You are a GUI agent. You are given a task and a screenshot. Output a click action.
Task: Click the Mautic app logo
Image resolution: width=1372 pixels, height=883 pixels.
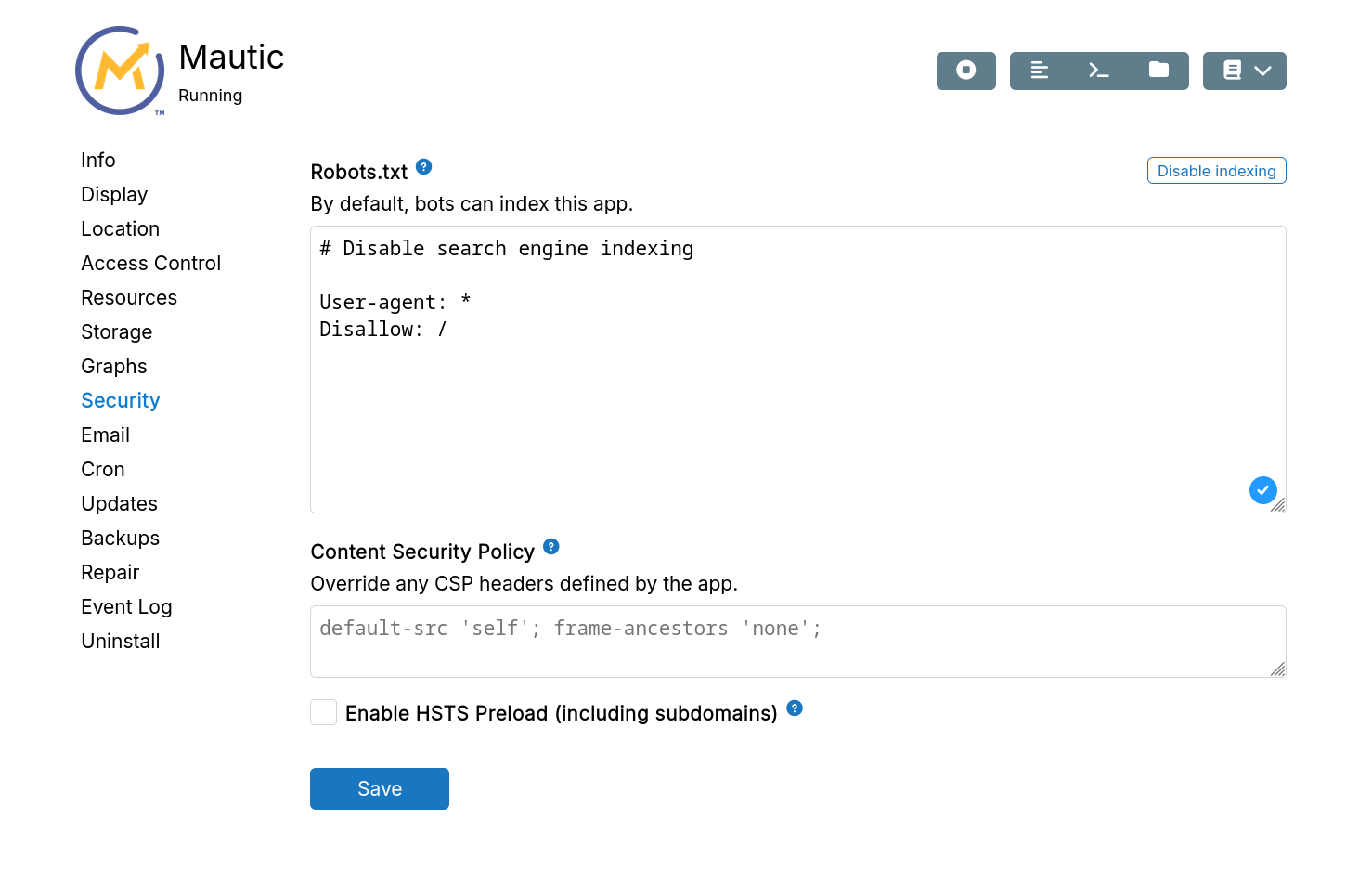(121, 71)
